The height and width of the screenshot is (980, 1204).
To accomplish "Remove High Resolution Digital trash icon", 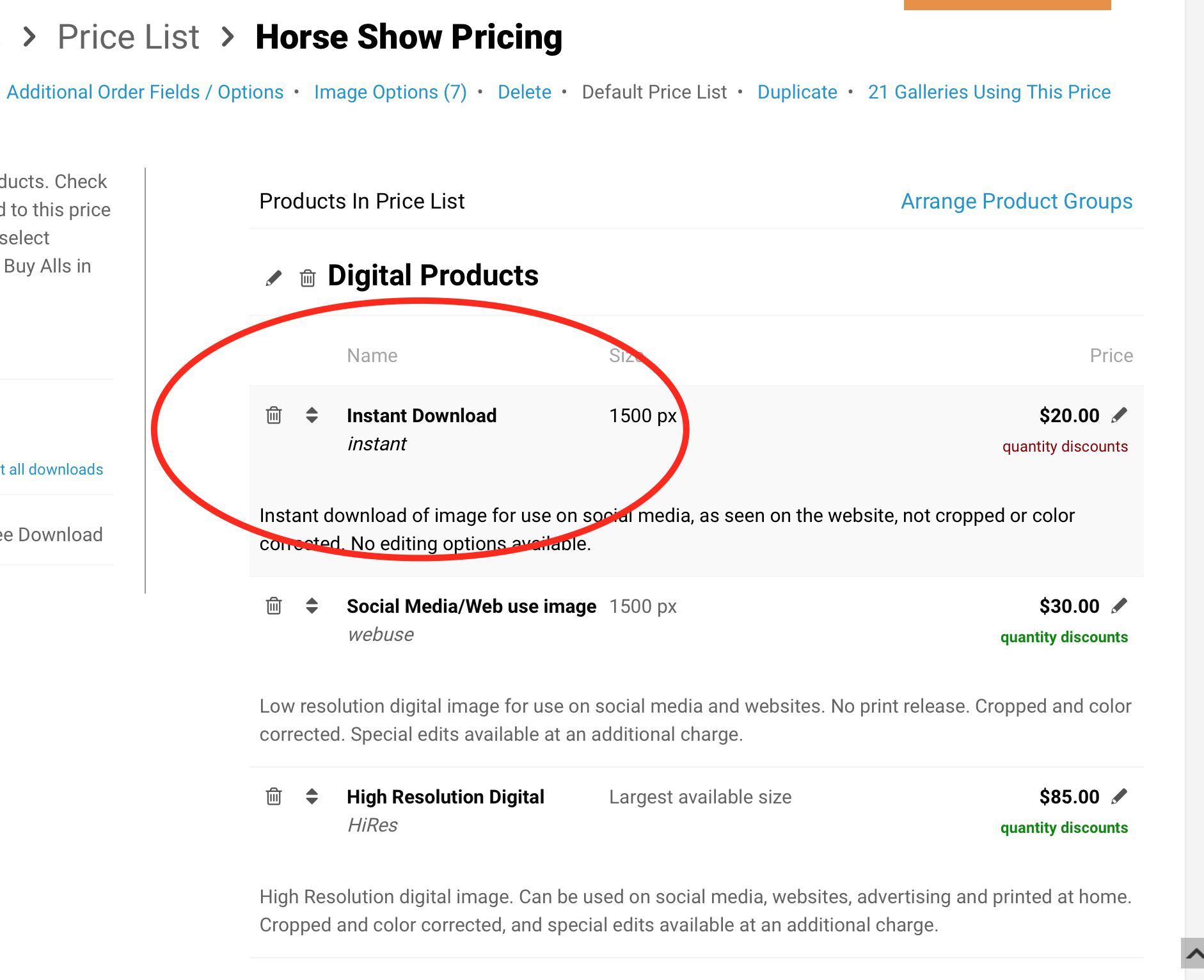I will click(x=274, y=796).
